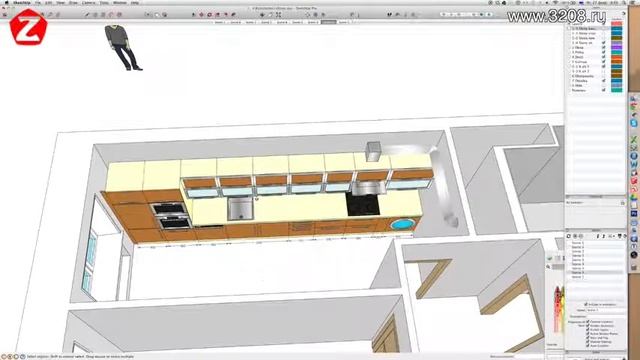Toggle Hidden Geometry property checkbox
Image resolution: width=640 pixels, height=360 pixels.
[588, 326]
